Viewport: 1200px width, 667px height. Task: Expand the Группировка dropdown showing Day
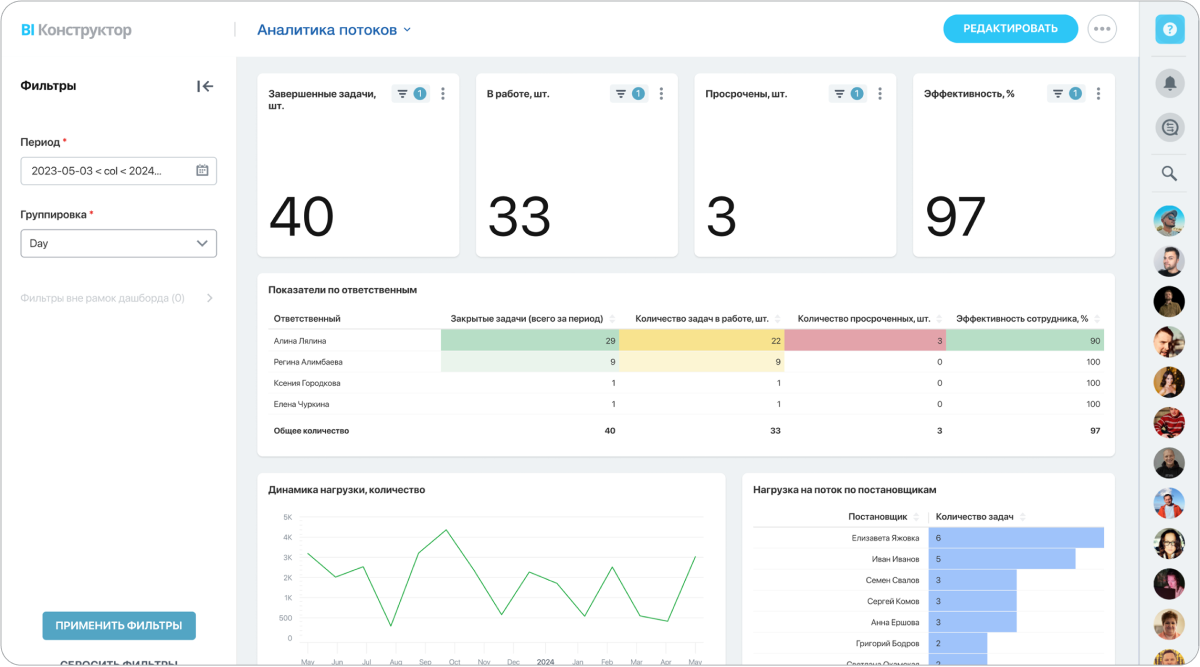tap(119, 243)
